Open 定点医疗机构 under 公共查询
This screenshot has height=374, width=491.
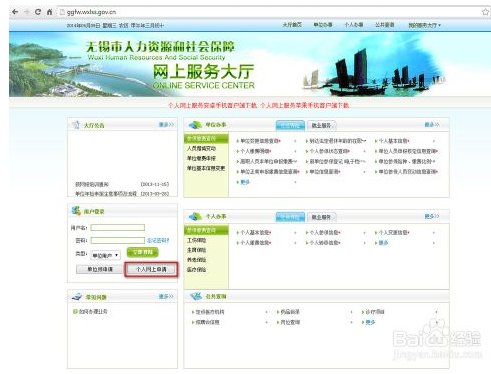coord(210,312)
